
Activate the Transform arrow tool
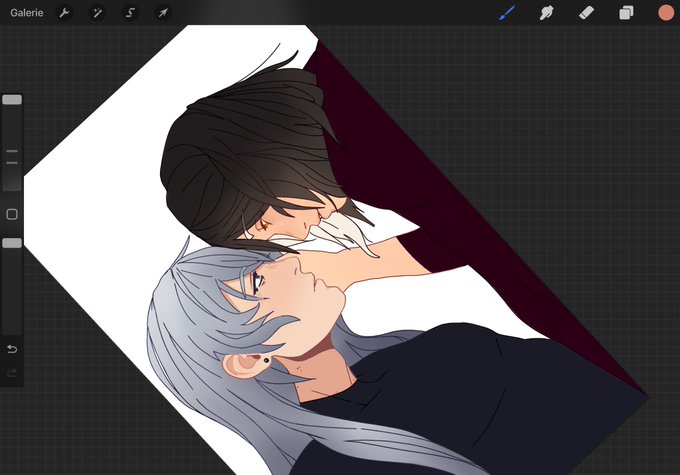pos(163,13)
